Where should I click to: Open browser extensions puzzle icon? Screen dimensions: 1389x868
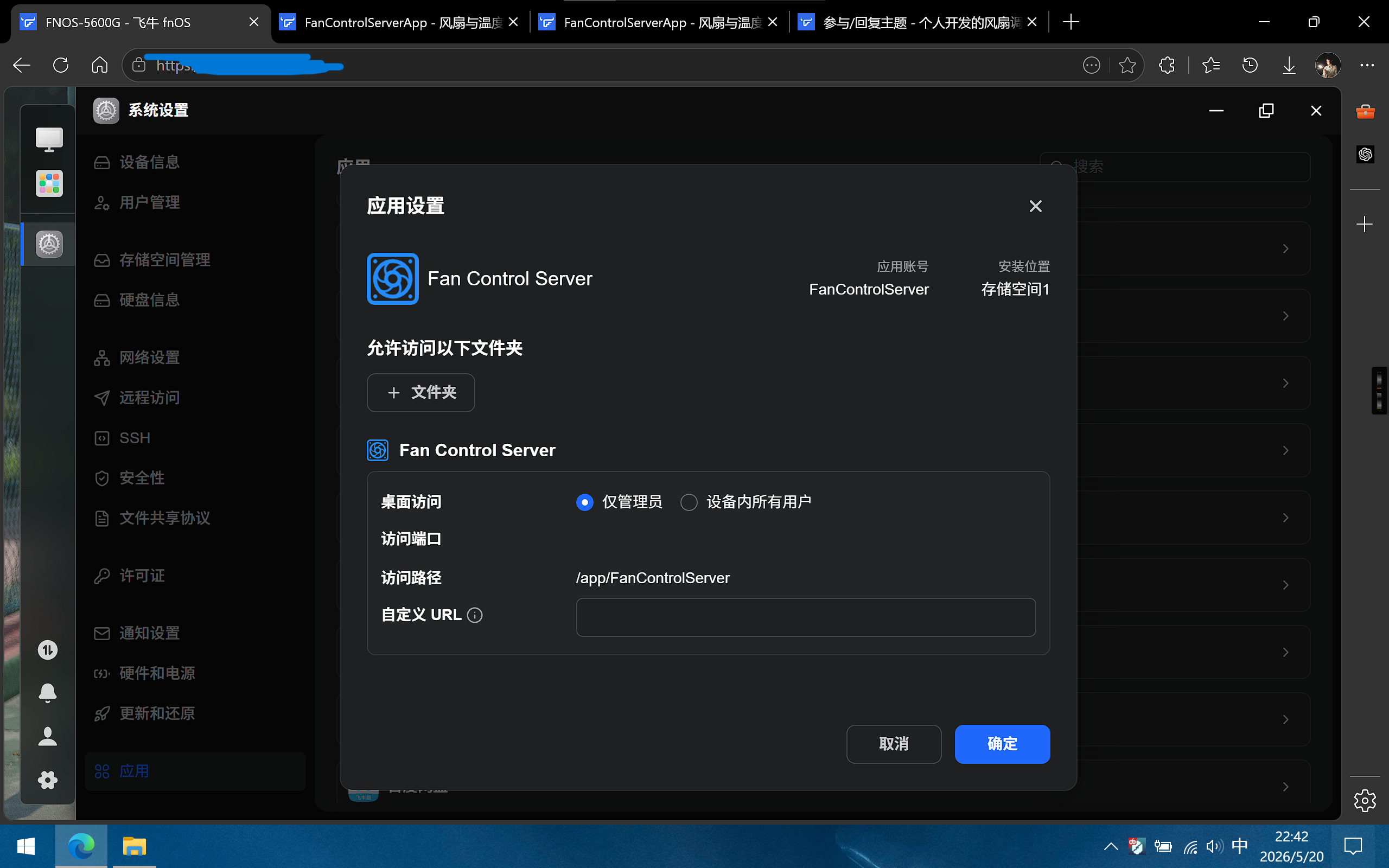pyautogui.click(x=1167, y=66)
